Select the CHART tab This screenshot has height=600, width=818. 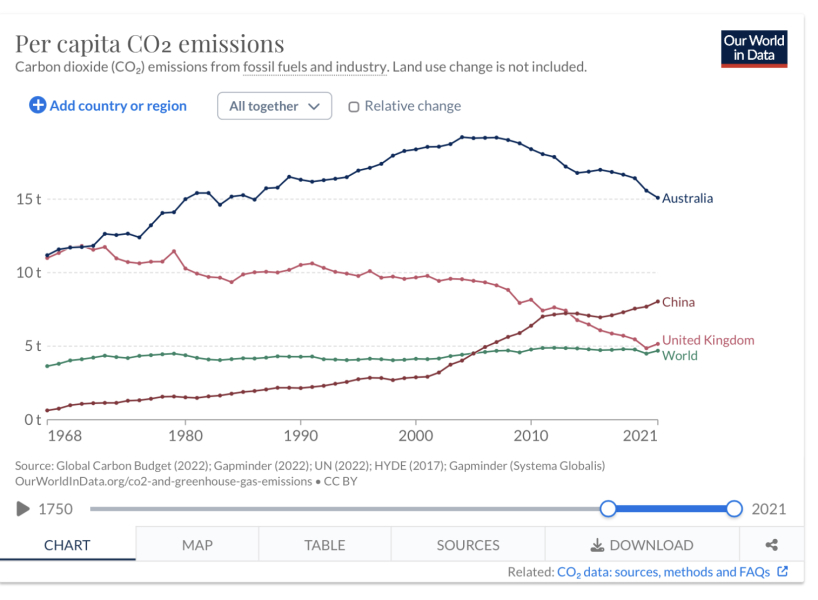[x=67, y=545]
